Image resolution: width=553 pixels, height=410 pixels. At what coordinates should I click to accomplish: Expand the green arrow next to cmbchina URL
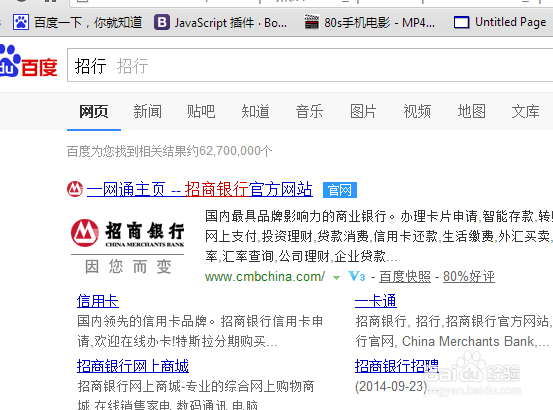coord(336,278)
